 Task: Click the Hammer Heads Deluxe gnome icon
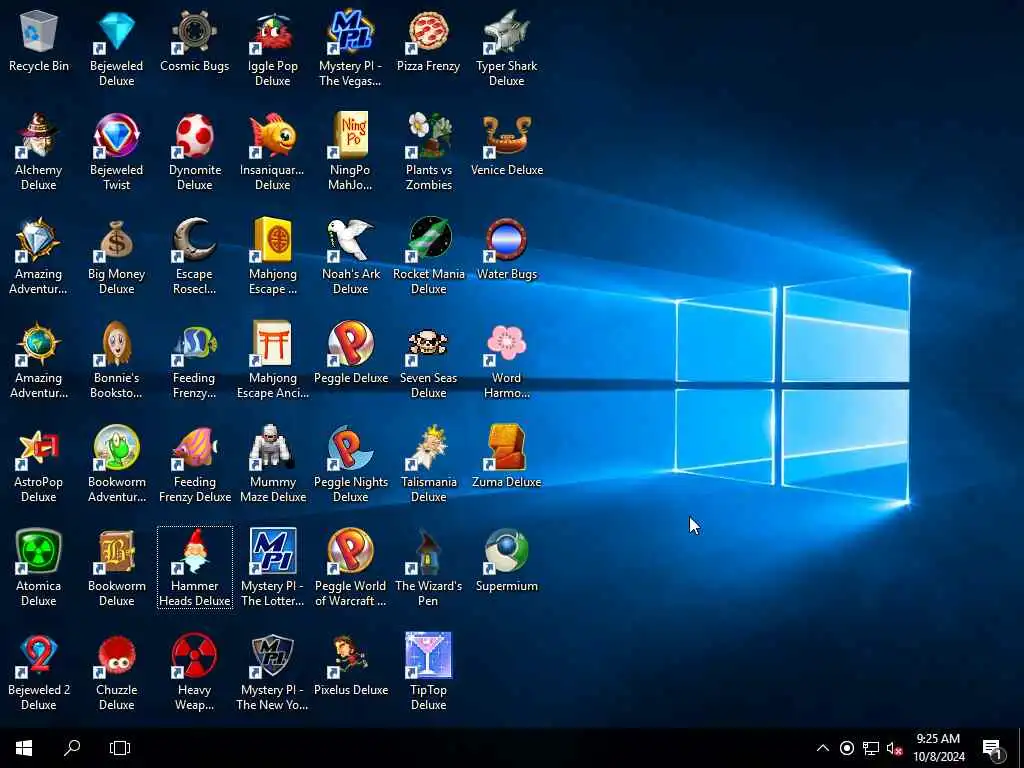click(x=195, y=551)
